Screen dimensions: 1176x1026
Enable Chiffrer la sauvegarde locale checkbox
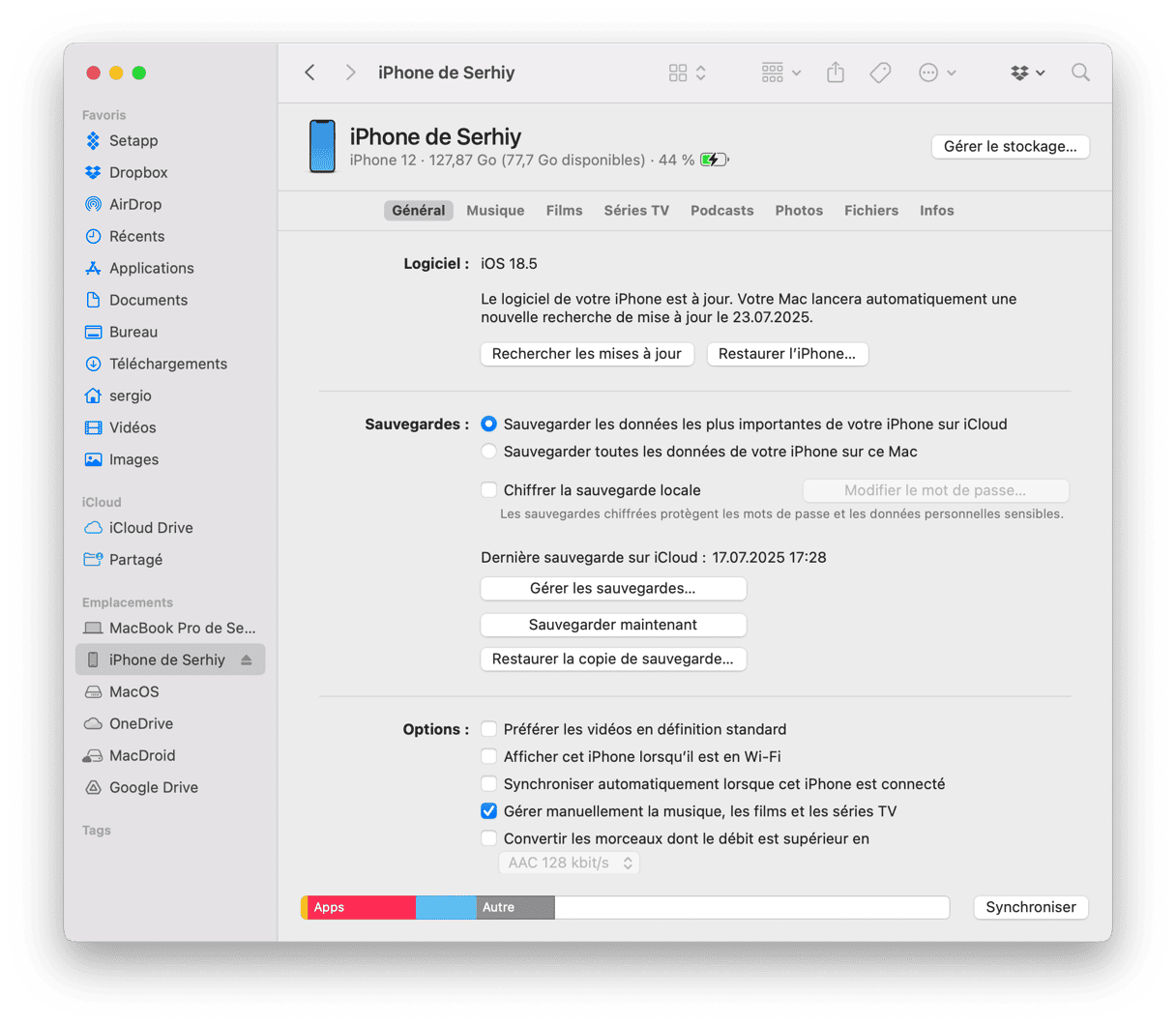[489, 490]
